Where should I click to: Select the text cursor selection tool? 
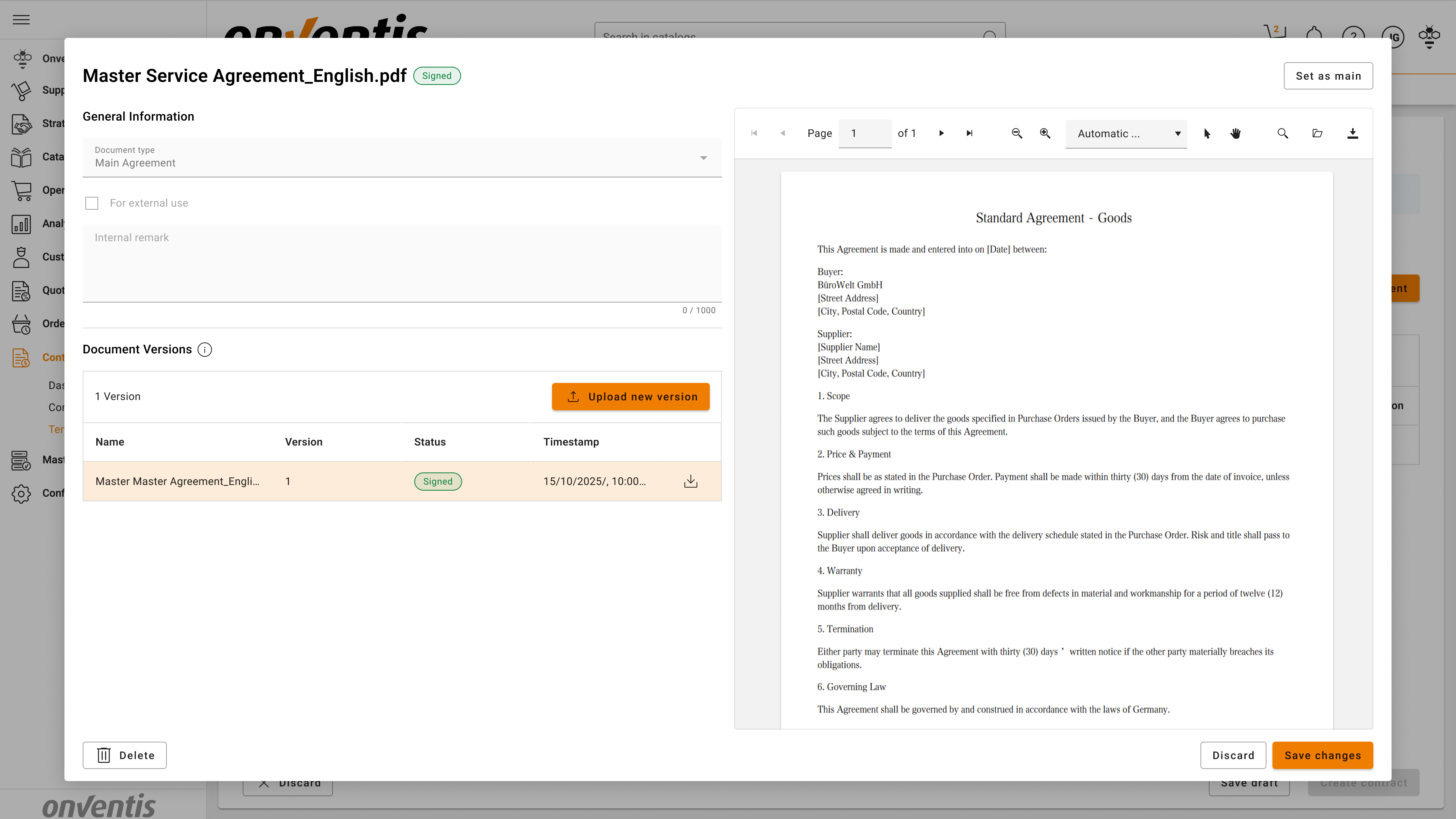pyautogui.click(x=1207, y=133)
